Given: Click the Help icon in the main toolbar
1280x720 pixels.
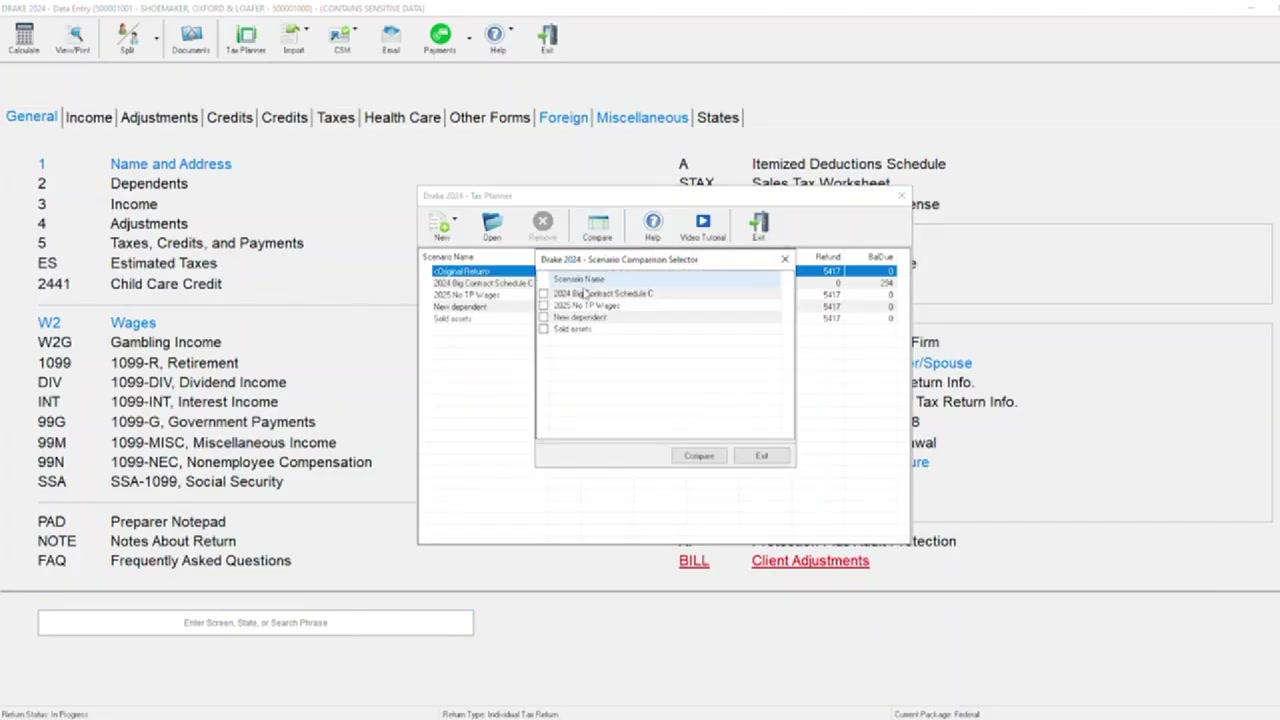Looking at the screenshot, I should coord(497,39).
